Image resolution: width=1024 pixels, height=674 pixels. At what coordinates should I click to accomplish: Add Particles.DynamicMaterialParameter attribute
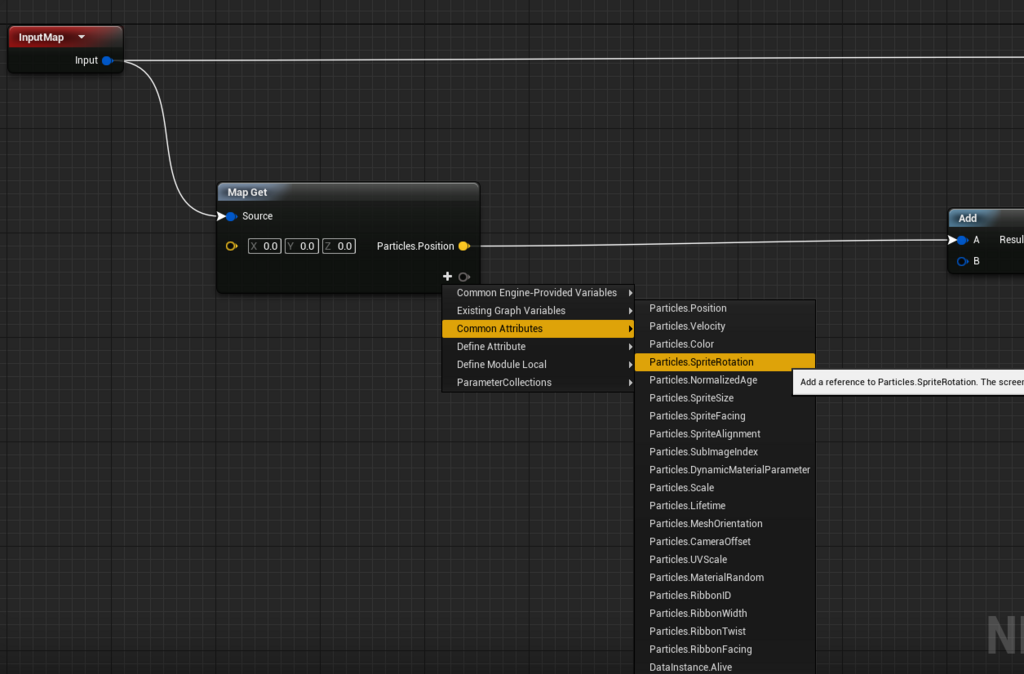click(x=725, y=470)
